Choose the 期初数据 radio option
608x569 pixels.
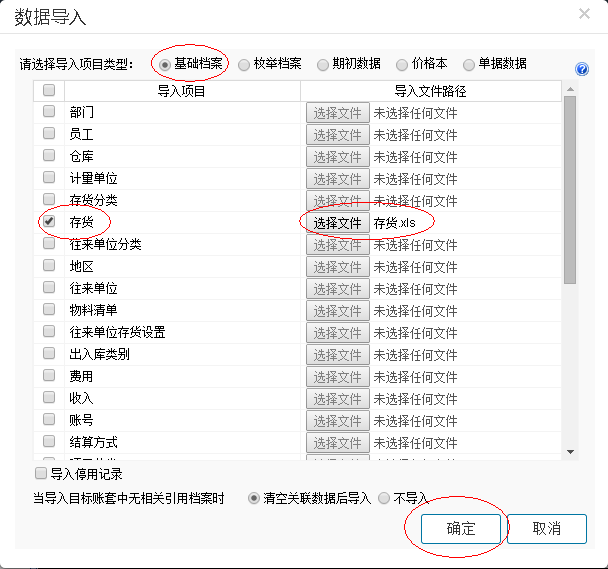click(323, 64)
